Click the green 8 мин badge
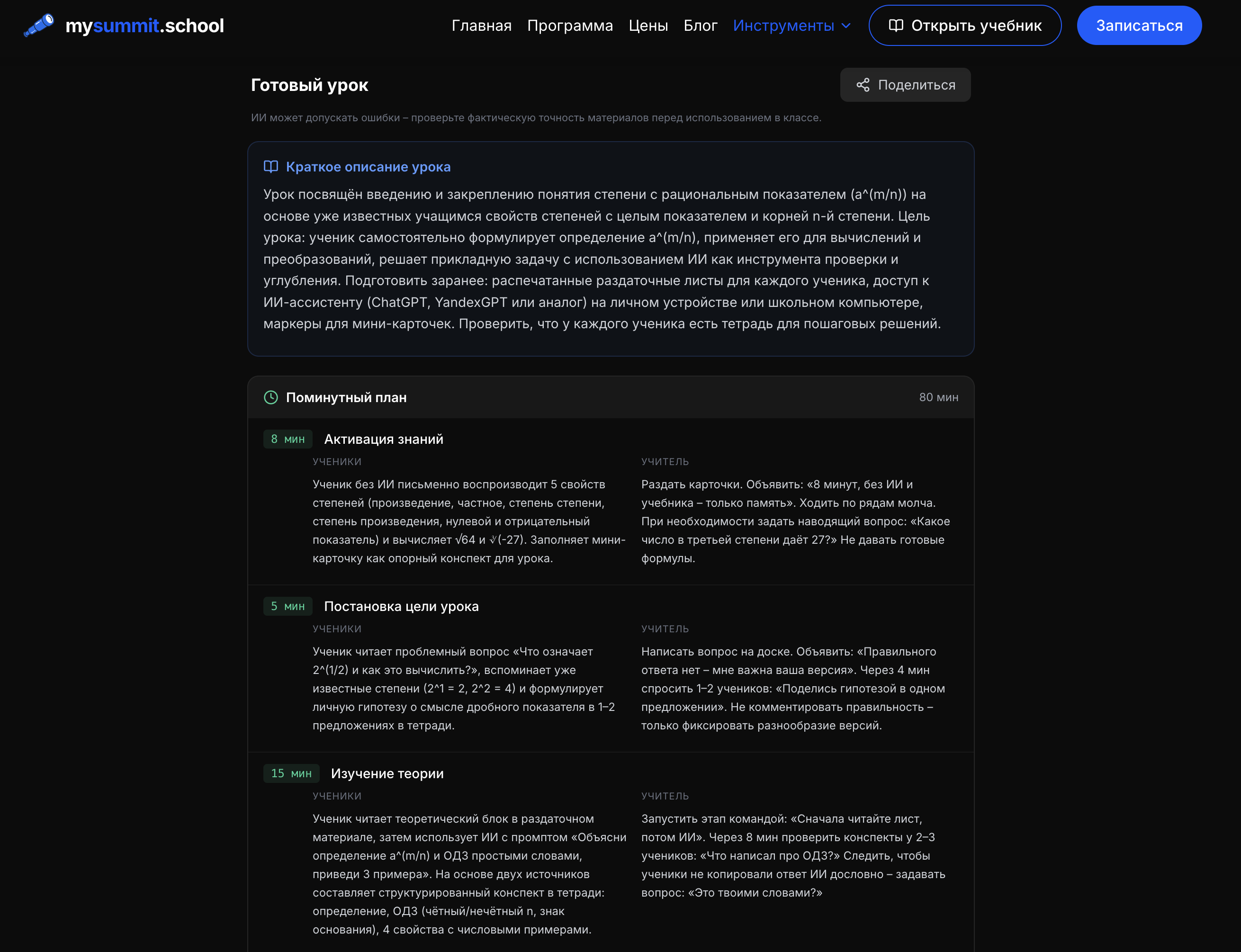The height and width of the screenshot is (952, 1241). pos(288,439)
